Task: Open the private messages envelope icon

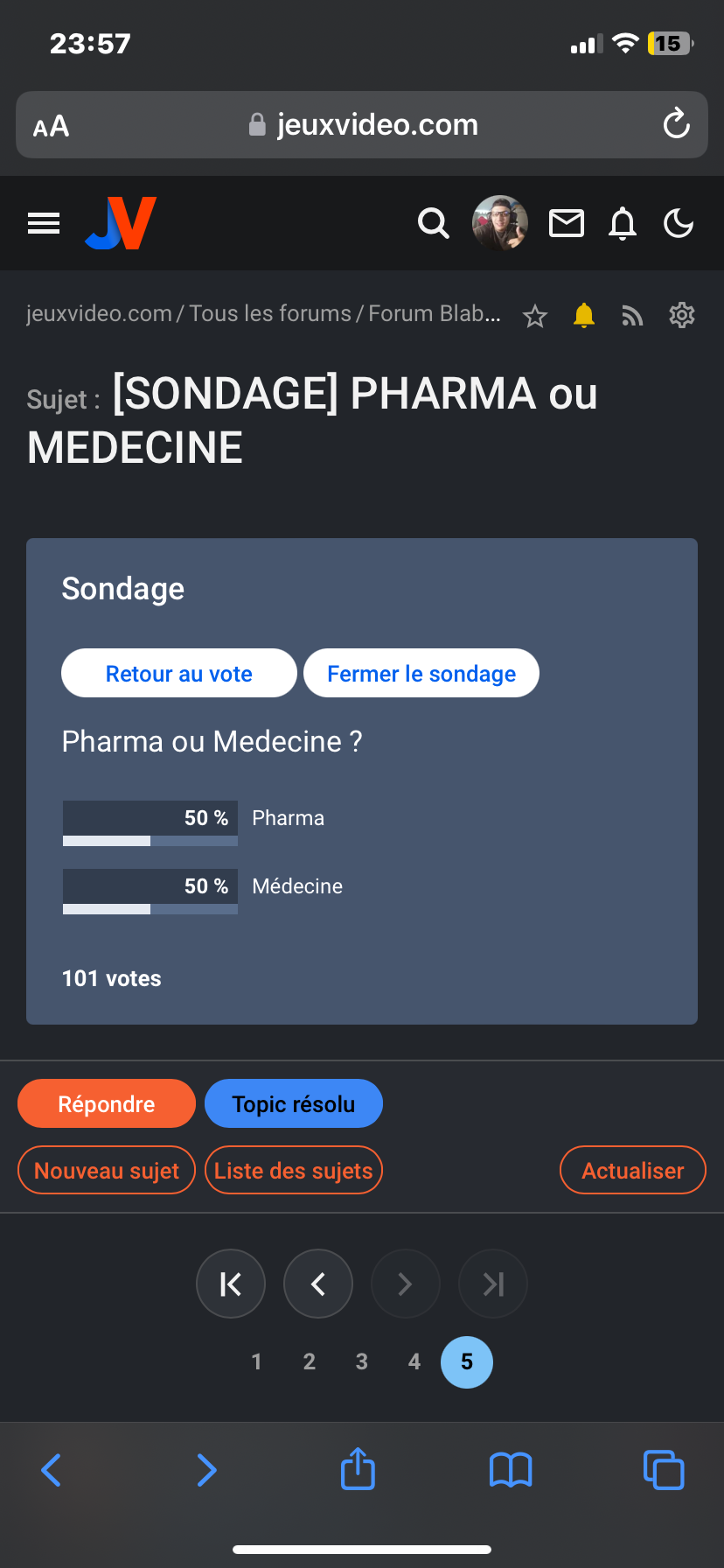Action: coord(566,224)
